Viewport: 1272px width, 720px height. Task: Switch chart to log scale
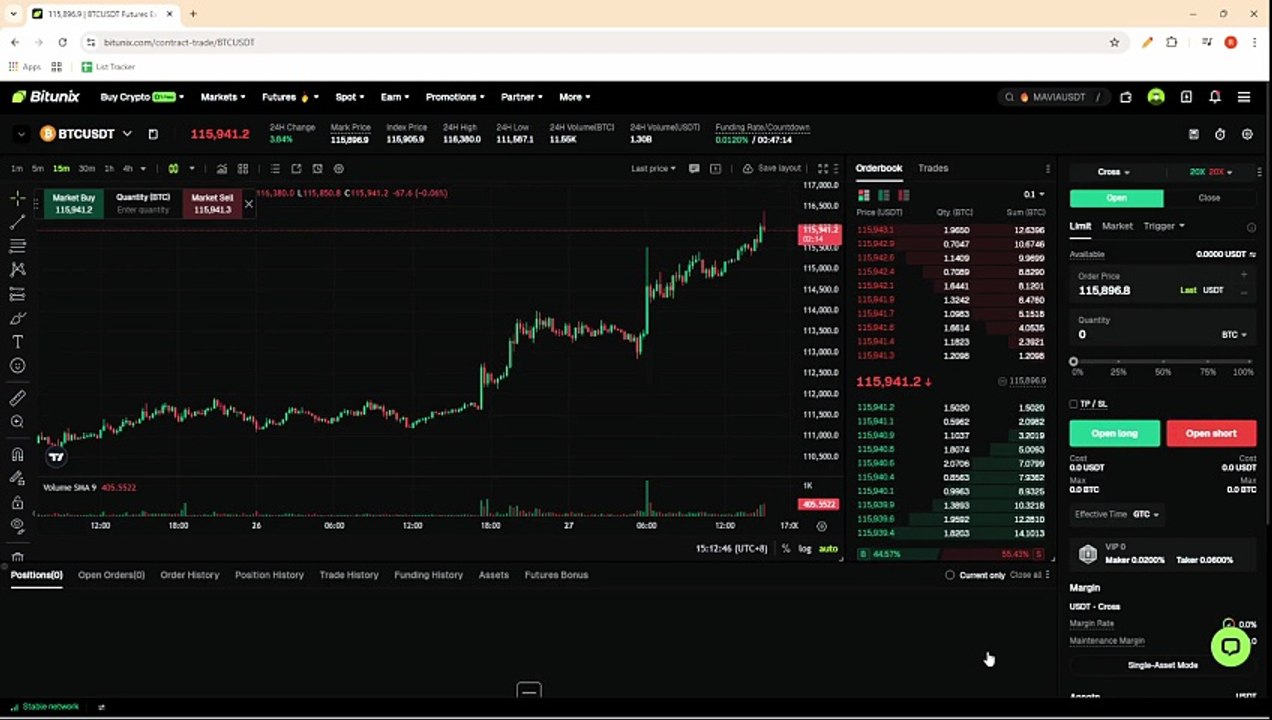pos(805,549)
